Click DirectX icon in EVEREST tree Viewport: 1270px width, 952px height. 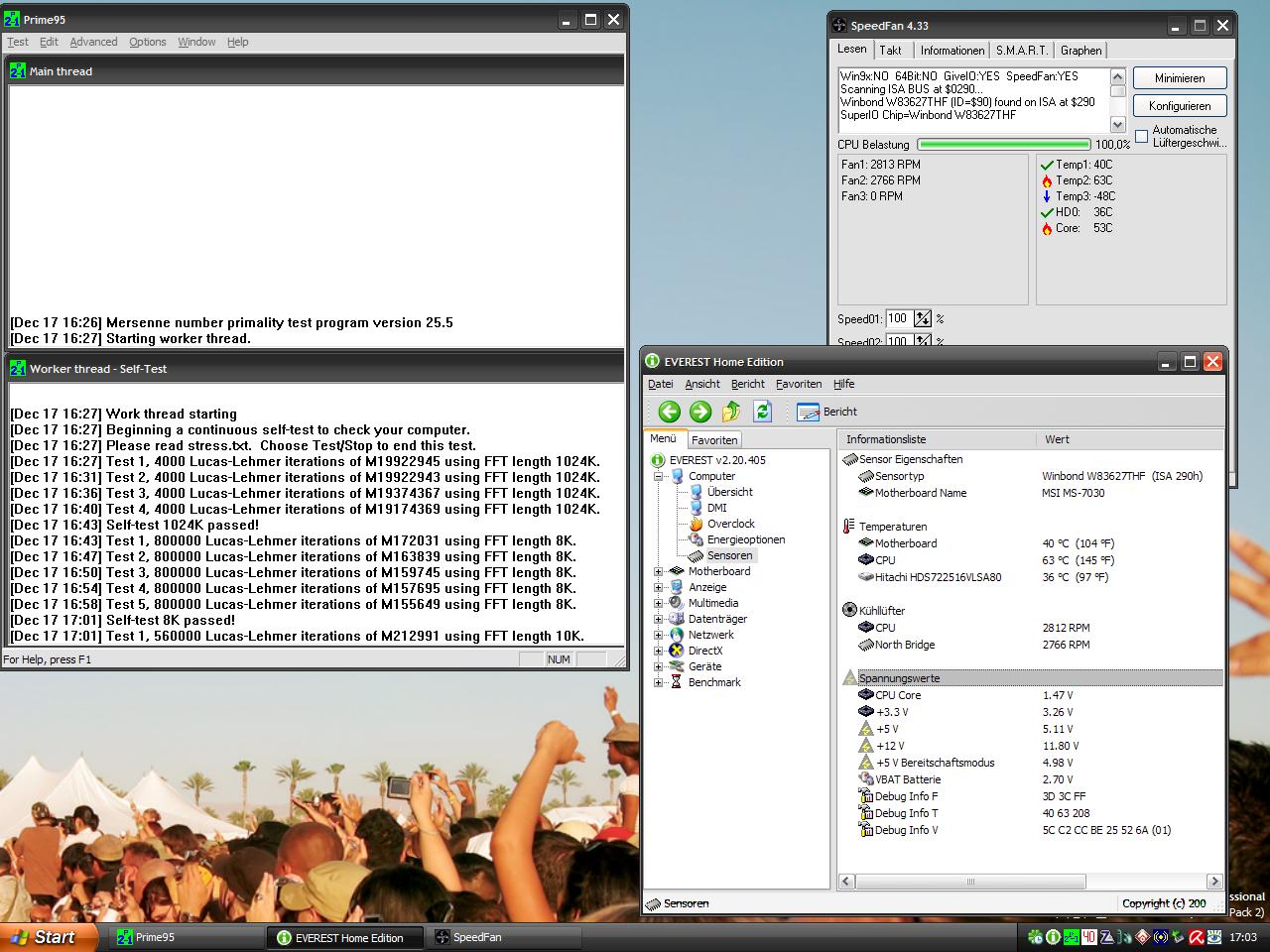click(x=677, y=651)
